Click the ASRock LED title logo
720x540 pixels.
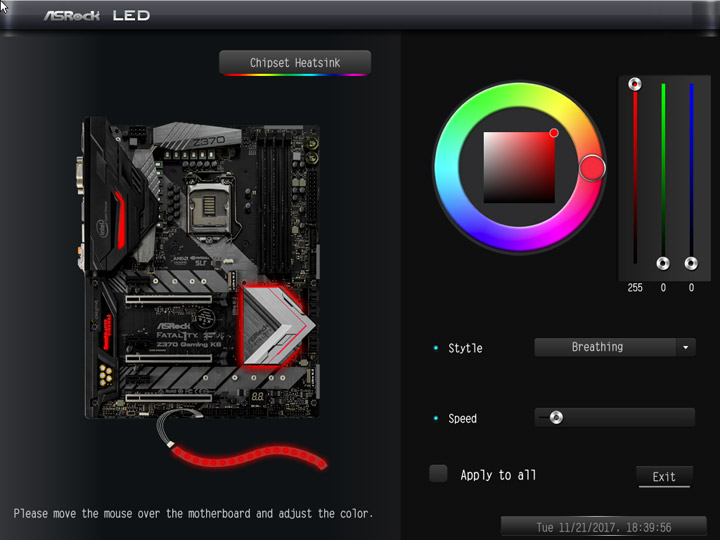coord(97,16)
